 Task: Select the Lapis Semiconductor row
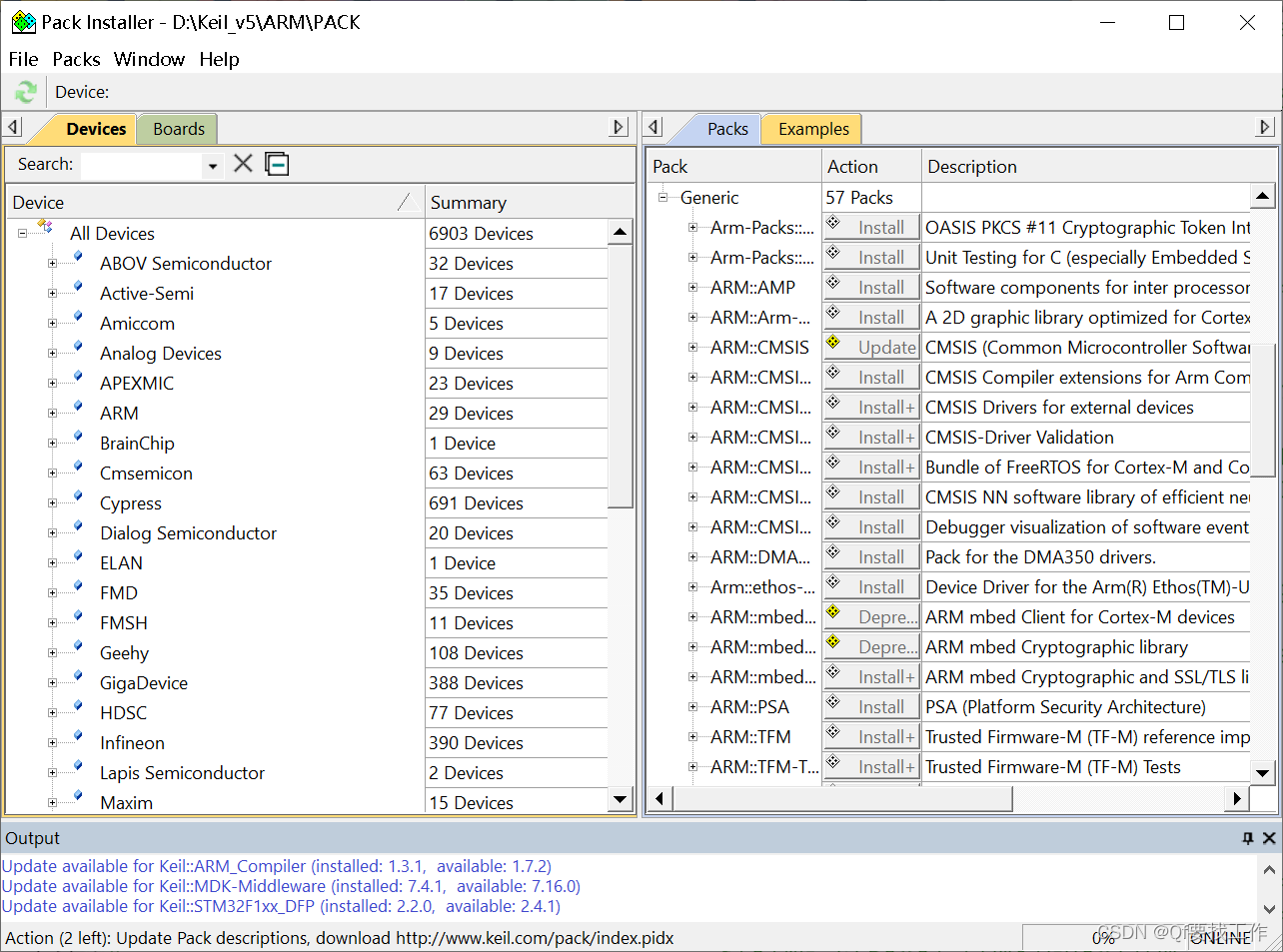pyautogui.click(x=314, y=773)
